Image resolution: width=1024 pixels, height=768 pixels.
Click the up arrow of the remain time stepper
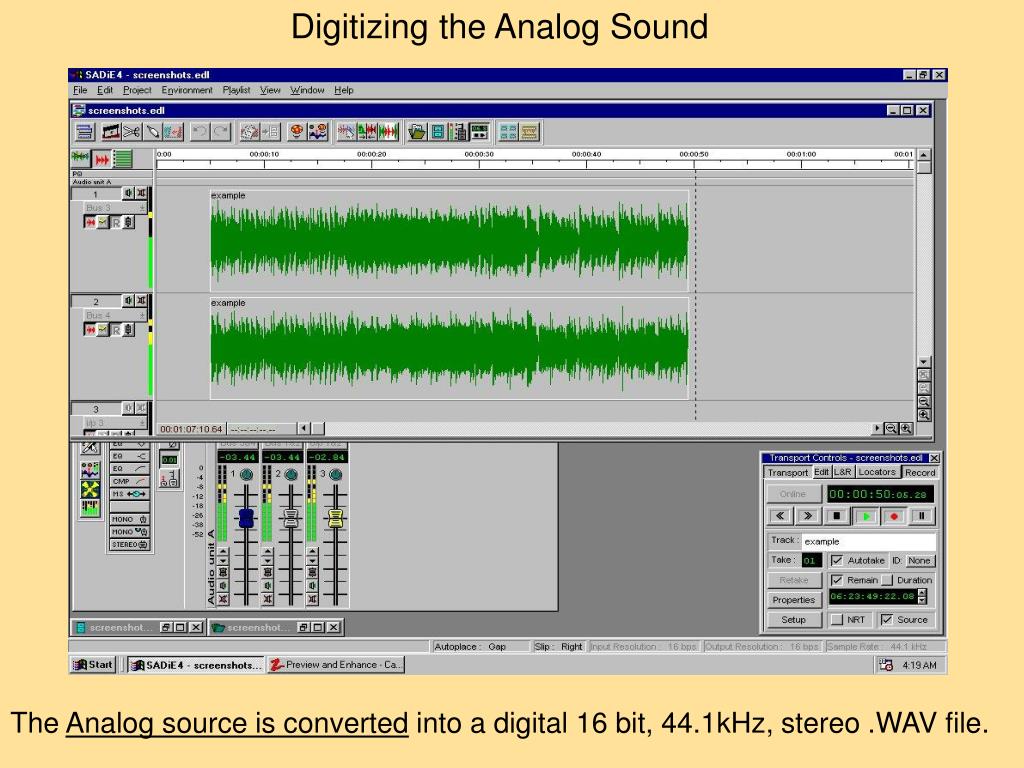tap(922, 592)
